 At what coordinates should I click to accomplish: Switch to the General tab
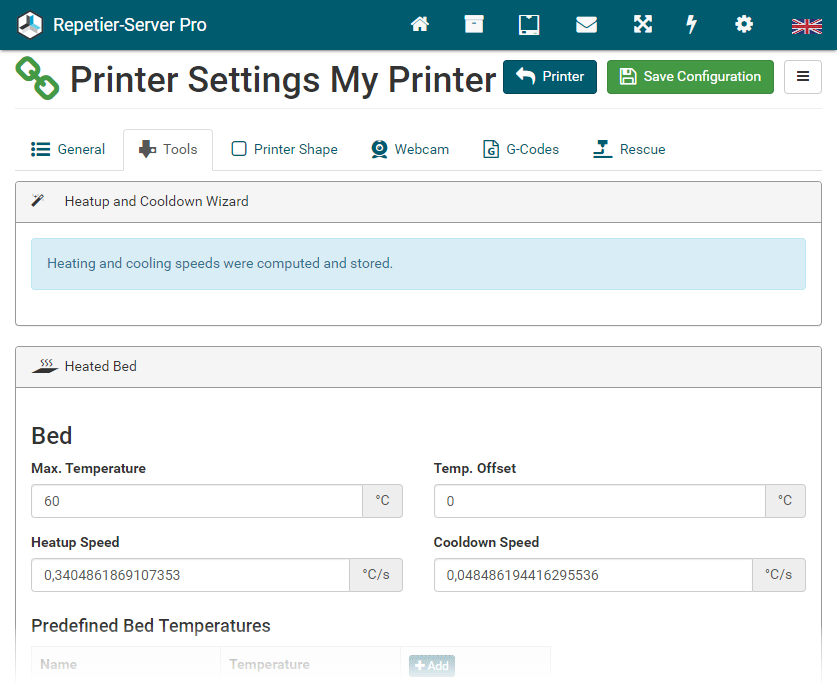pyautogui.click(x=68, y=150)
